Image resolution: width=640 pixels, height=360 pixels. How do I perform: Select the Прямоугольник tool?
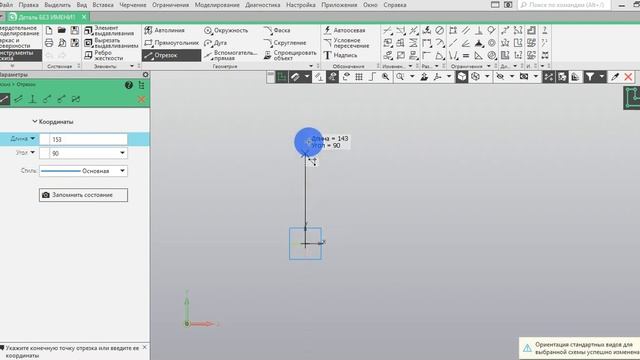[x=171, y=42]
